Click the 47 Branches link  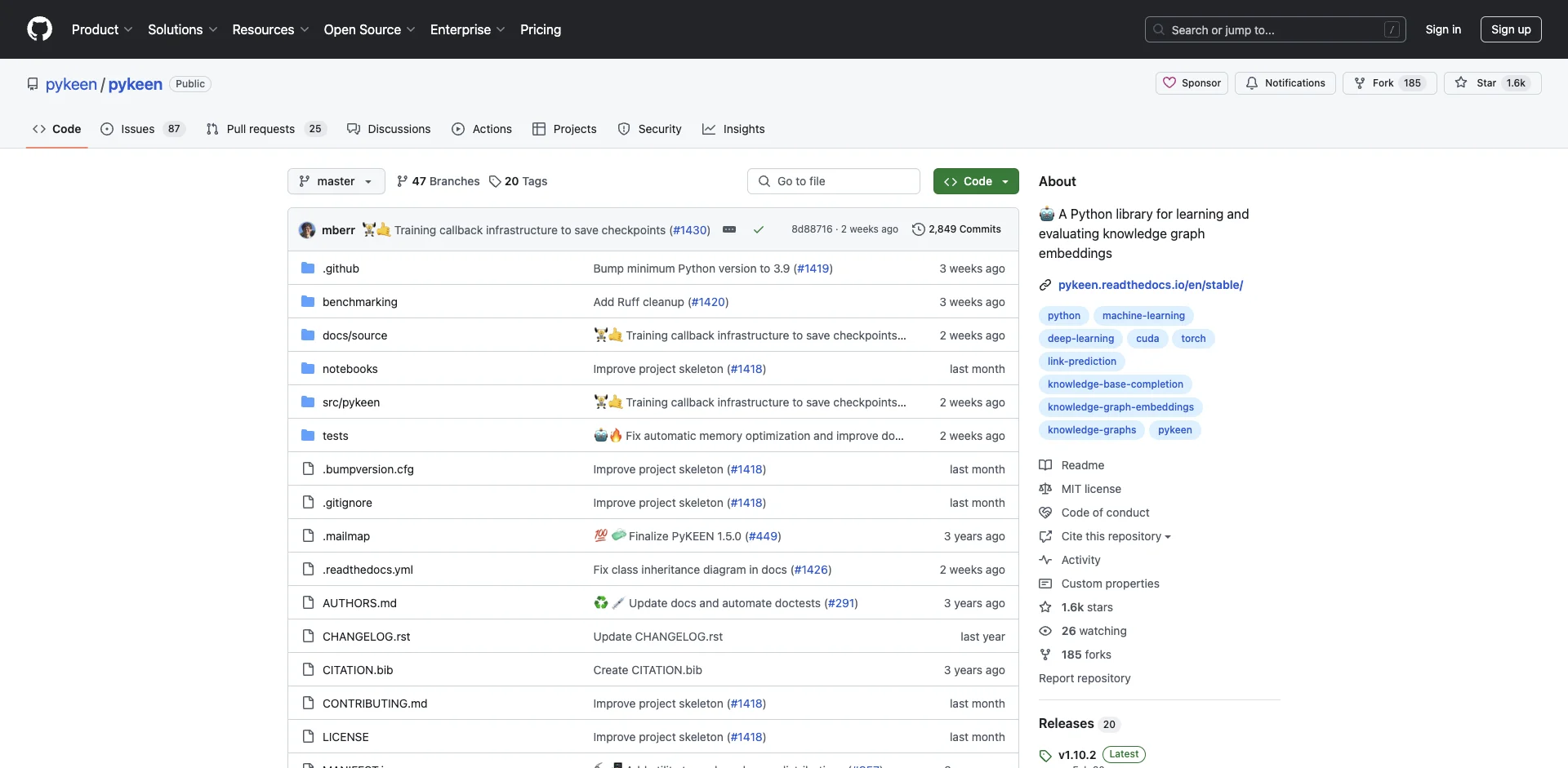click(x=439, y=181)
